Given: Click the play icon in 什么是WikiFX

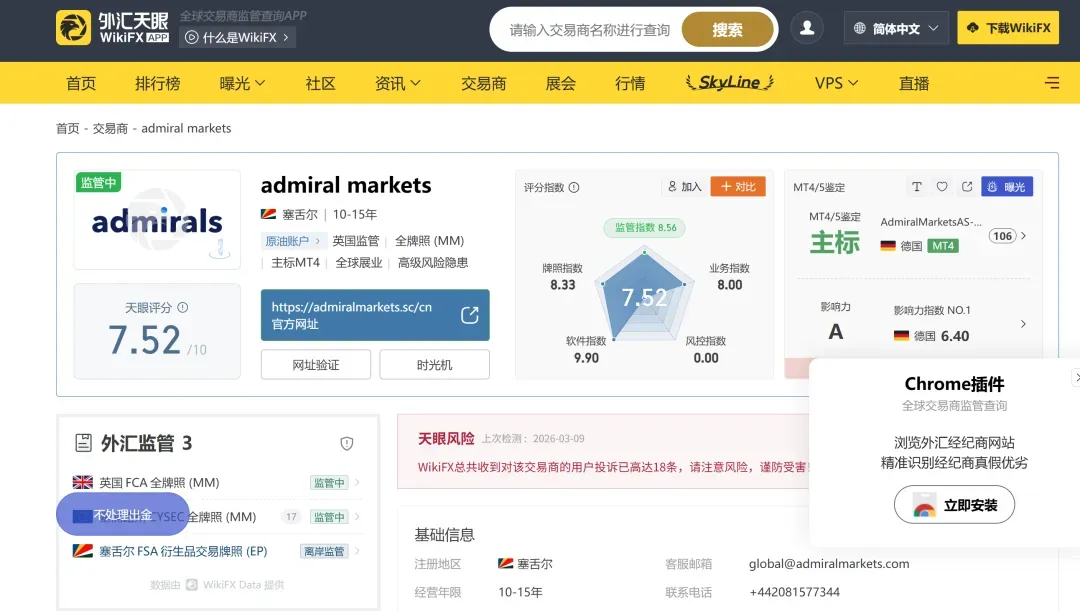Looking at the screenshot, I should pos(191,37).
